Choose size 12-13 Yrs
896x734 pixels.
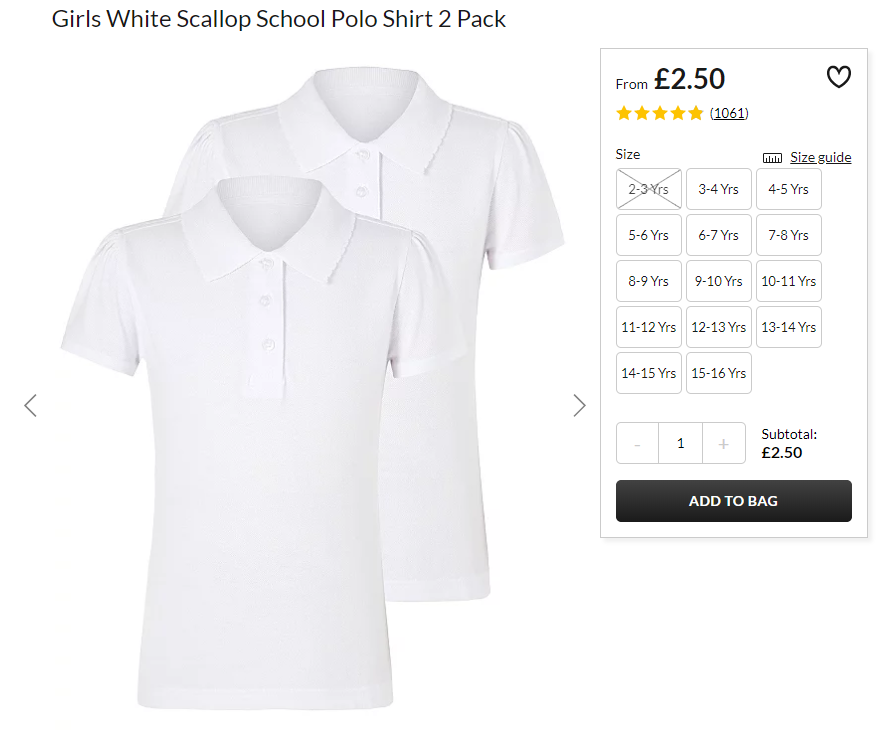[718, 327]
